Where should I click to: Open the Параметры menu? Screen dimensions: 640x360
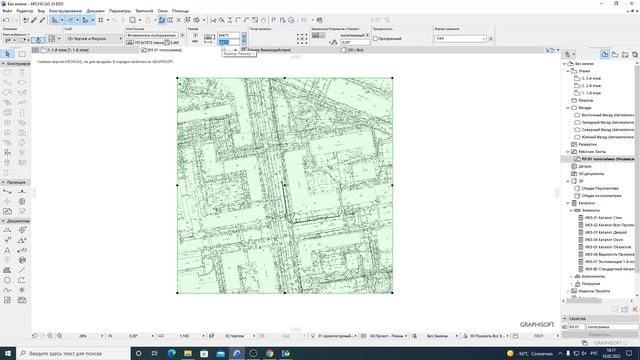[x=120, y=11]
